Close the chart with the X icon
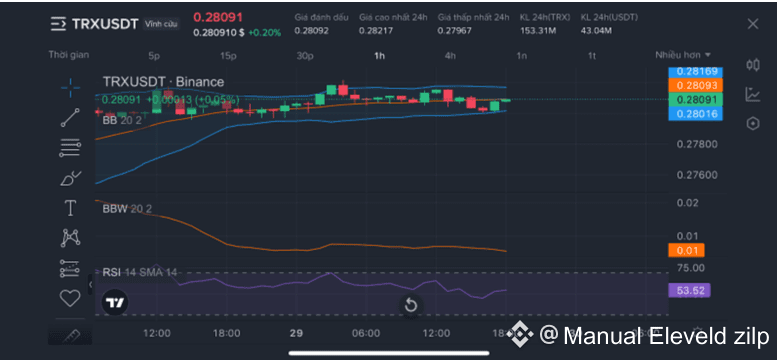The image size is (777, 360). (753, 24)
